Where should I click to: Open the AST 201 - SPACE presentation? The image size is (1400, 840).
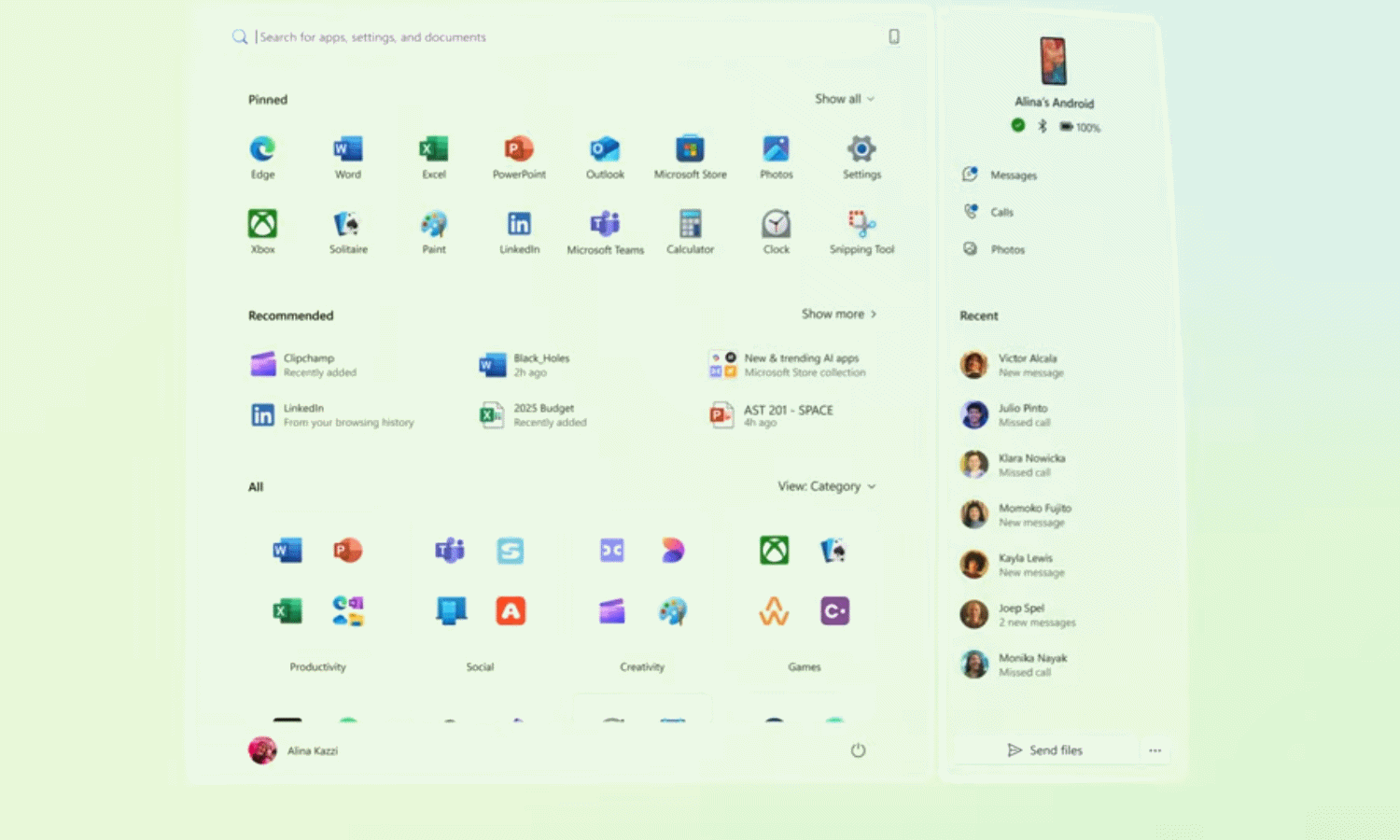point(772,415)
